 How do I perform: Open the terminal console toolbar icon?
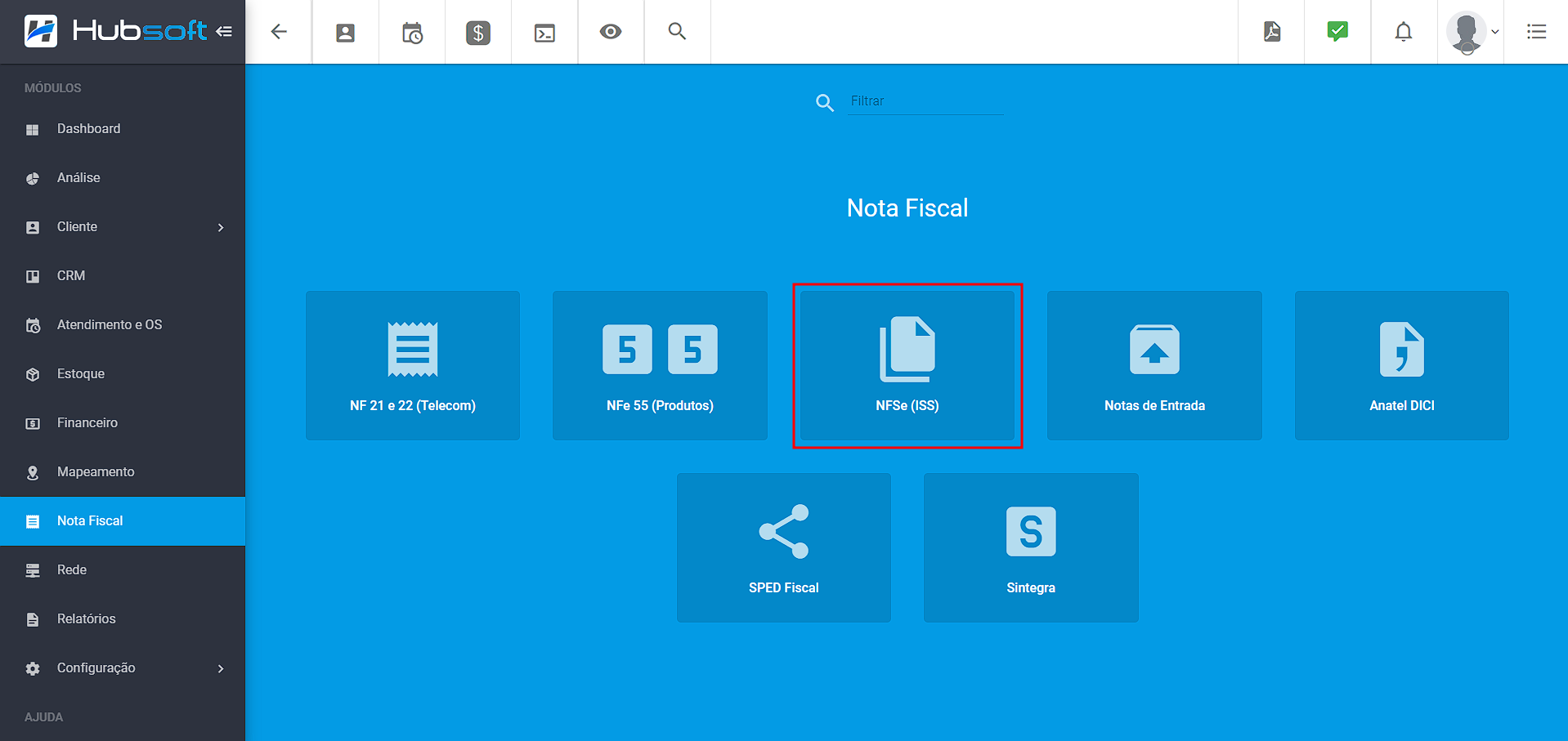[544, 33]
